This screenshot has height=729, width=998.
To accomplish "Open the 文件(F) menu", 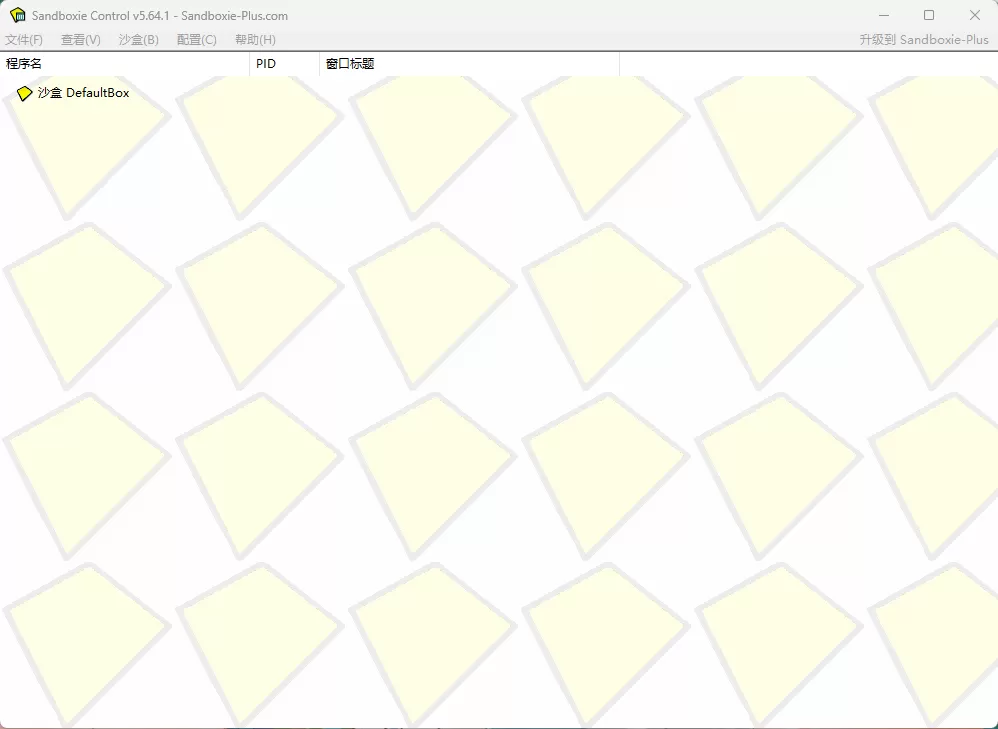I will point(23,39).
